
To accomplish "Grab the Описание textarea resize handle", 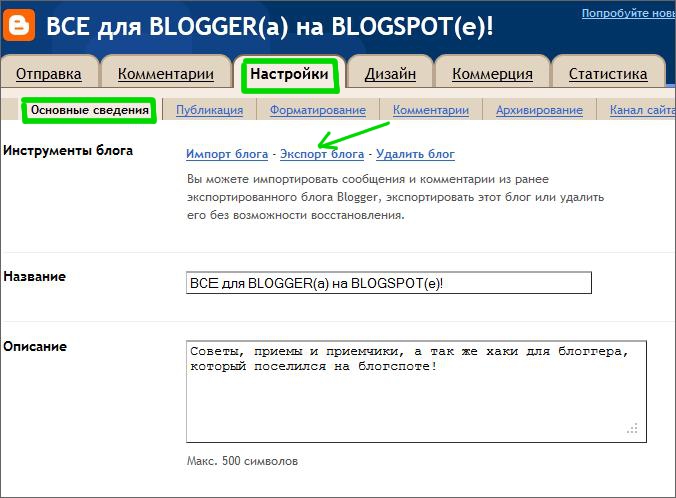I will [632, 429].
